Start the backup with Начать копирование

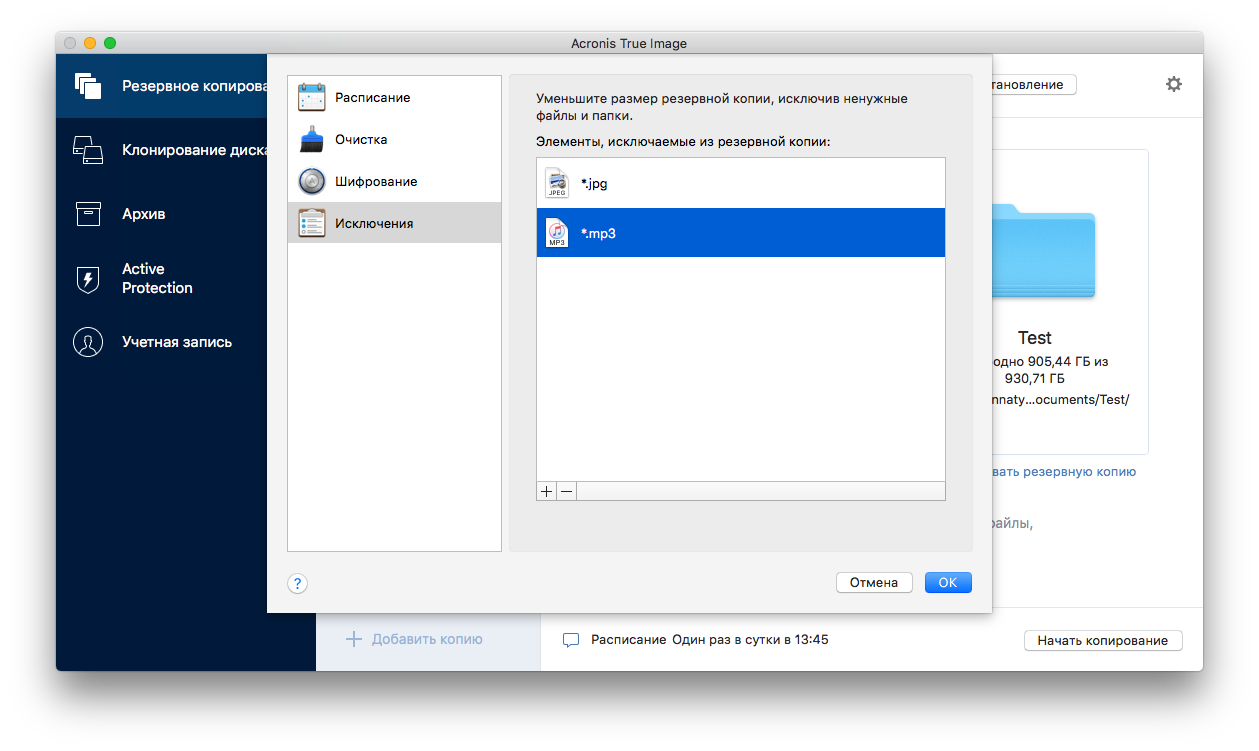1103,640
